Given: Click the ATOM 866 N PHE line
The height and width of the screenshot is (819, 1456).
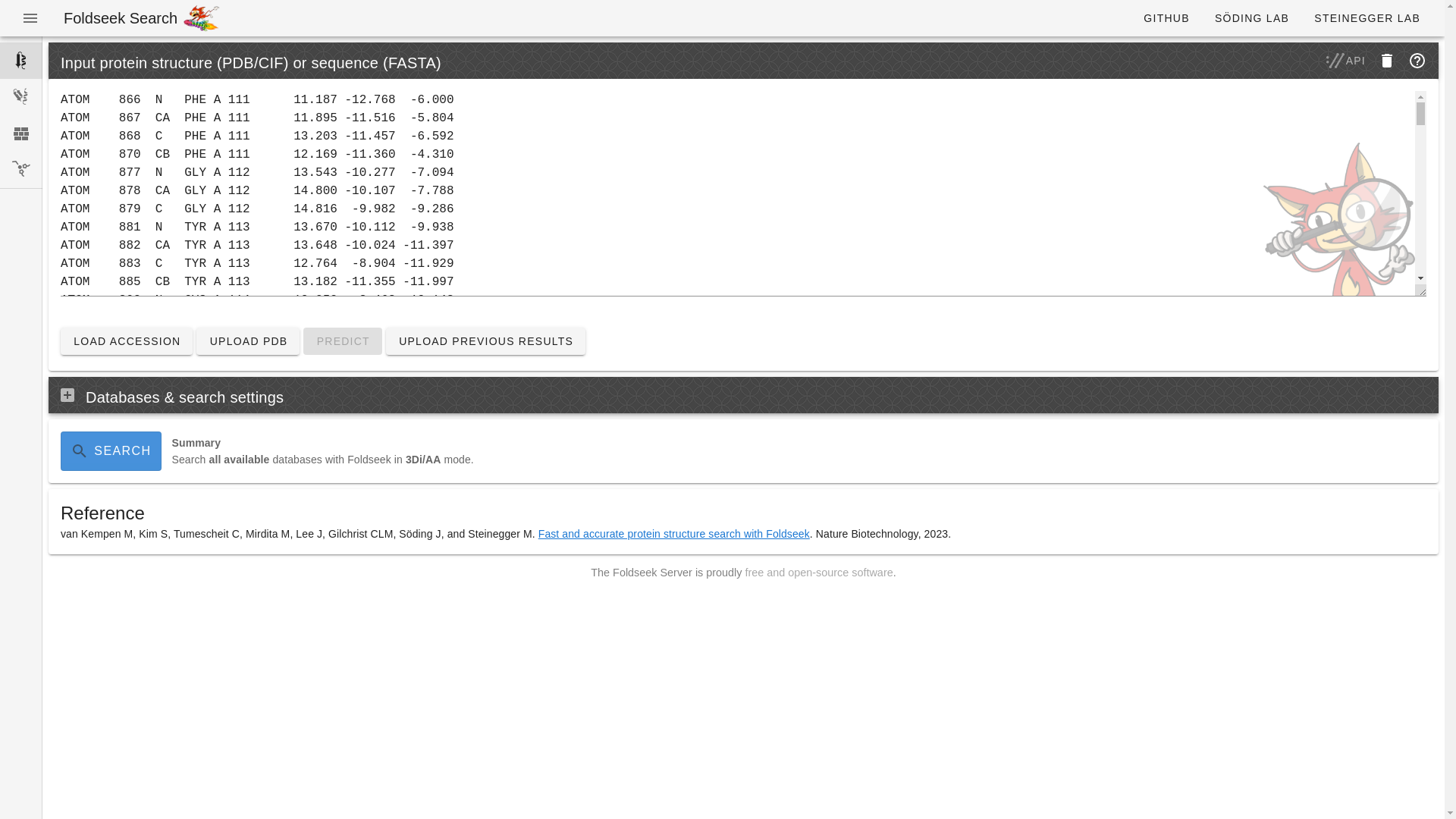Looking at the screenshot, I should click(257, 100).
